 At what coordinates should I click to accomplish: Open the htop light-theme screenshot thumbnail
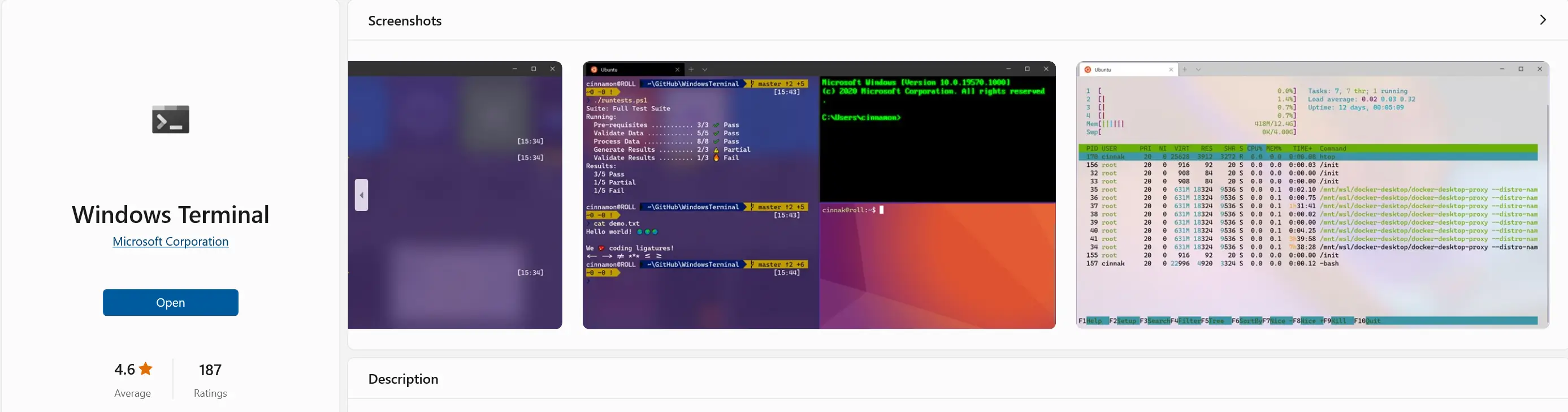(x=1313, y=195)
